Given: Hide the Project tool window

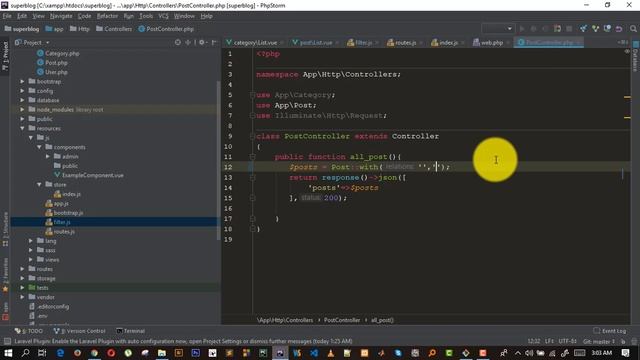Looking at the screenshot, I should [214, 42].
